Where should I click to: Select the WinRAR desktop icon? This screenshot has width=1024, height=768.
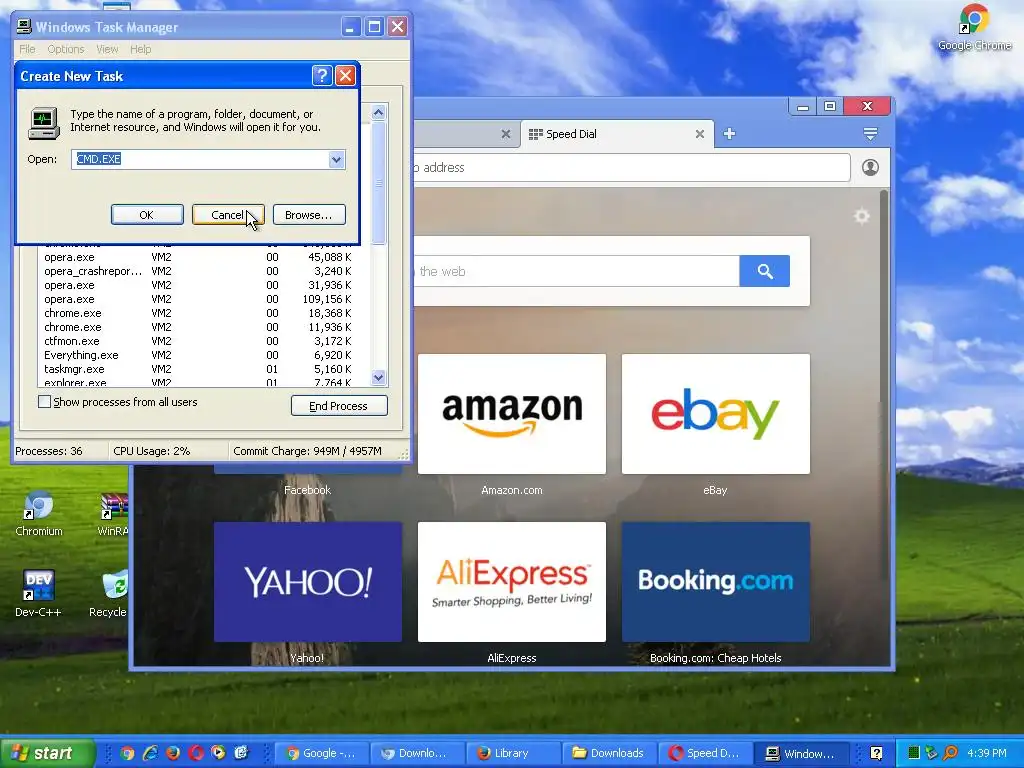(x=114, y=514)
